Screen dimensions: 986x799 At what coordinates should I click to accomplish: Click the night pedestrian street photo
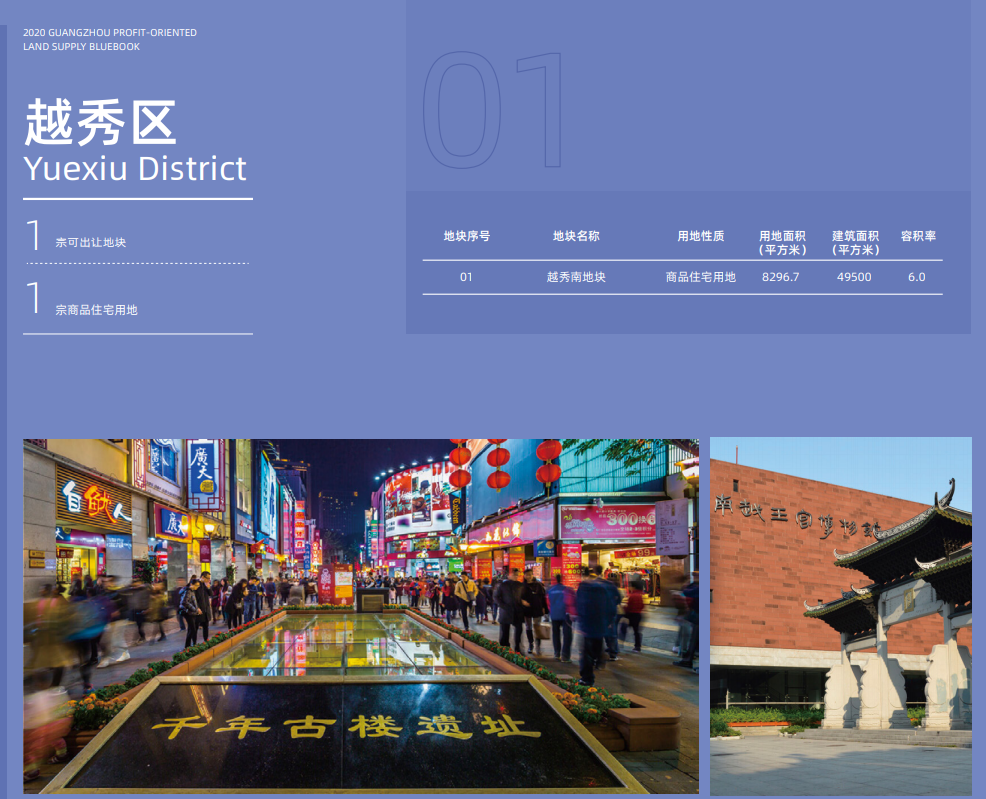(x=360, y=560)
